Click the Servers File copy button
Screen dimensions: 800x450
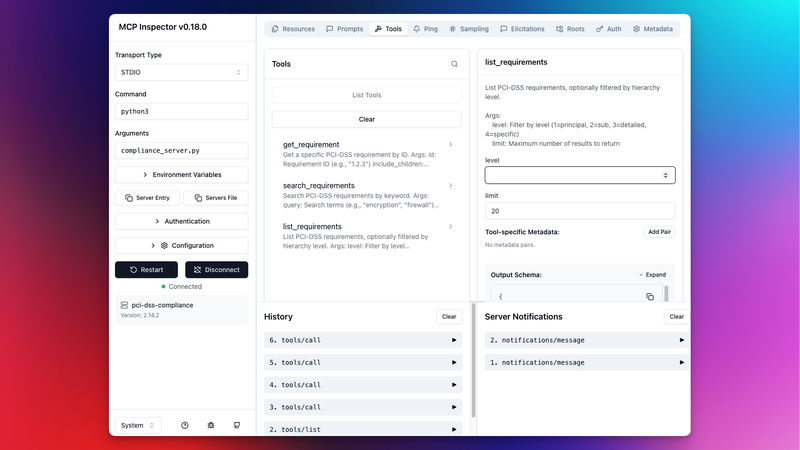click(216, 198)
